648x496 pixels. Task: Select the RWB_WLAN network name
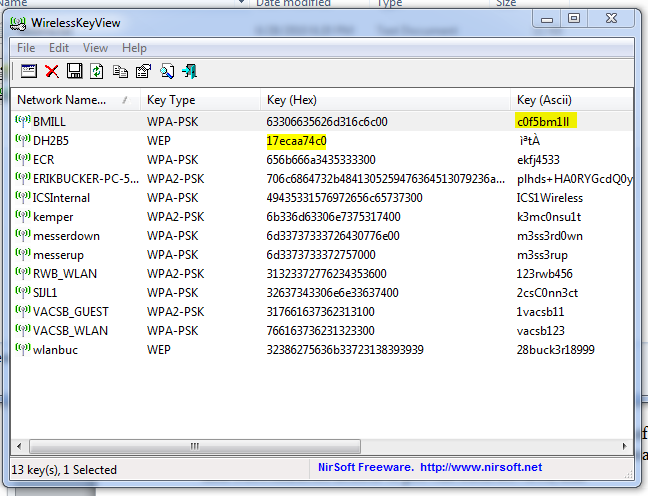(x=65, y=274)
